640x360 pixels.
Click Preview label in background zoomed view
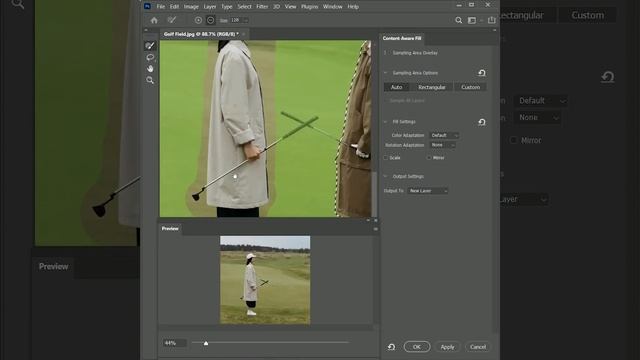pos(53,267)
